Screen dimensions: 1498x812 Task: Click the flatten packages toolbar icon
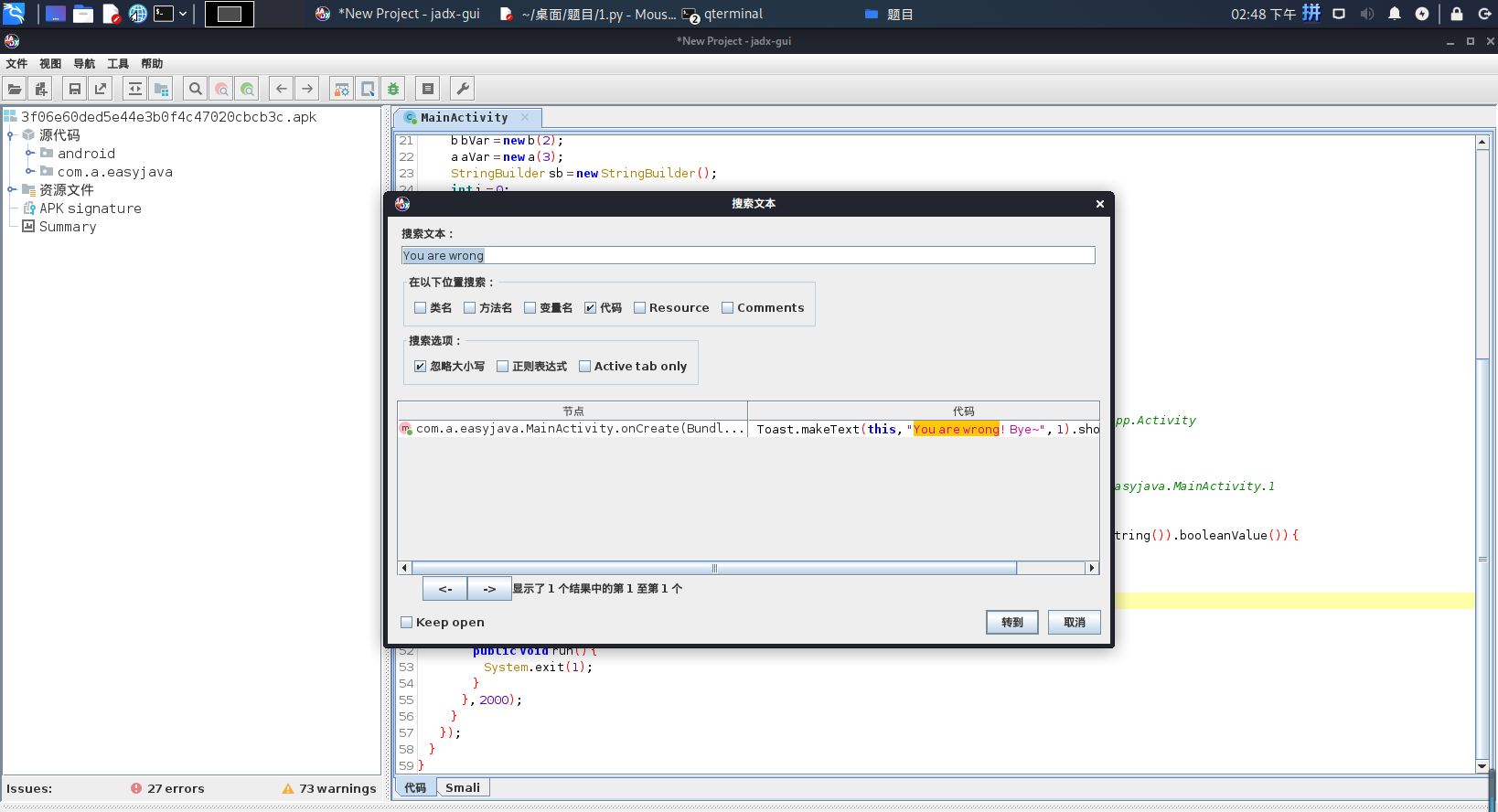tap(162, 89)
